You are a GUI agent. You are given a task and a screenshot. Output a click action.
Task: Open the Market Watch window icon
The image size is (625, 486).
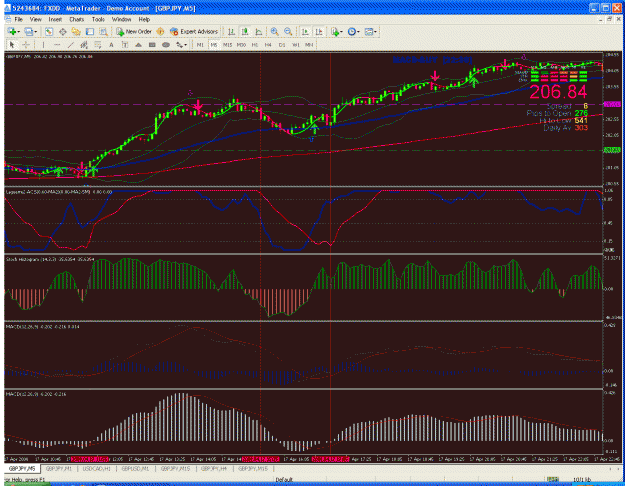point(49,31)
